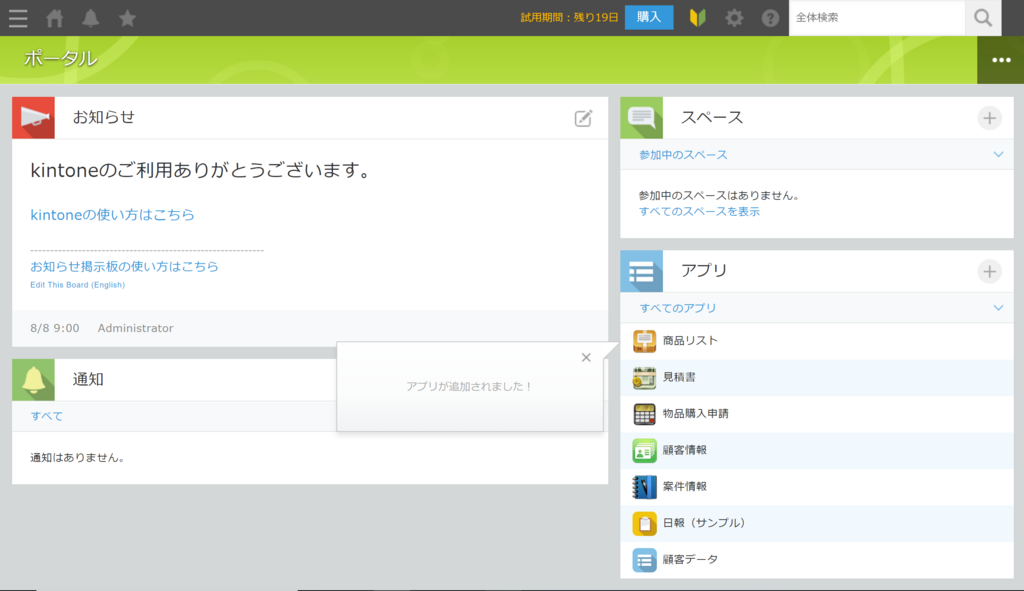Create a space with plus icon
Image resolution: width=1024 pixels, height=591 pixels.
click(989, 118)
